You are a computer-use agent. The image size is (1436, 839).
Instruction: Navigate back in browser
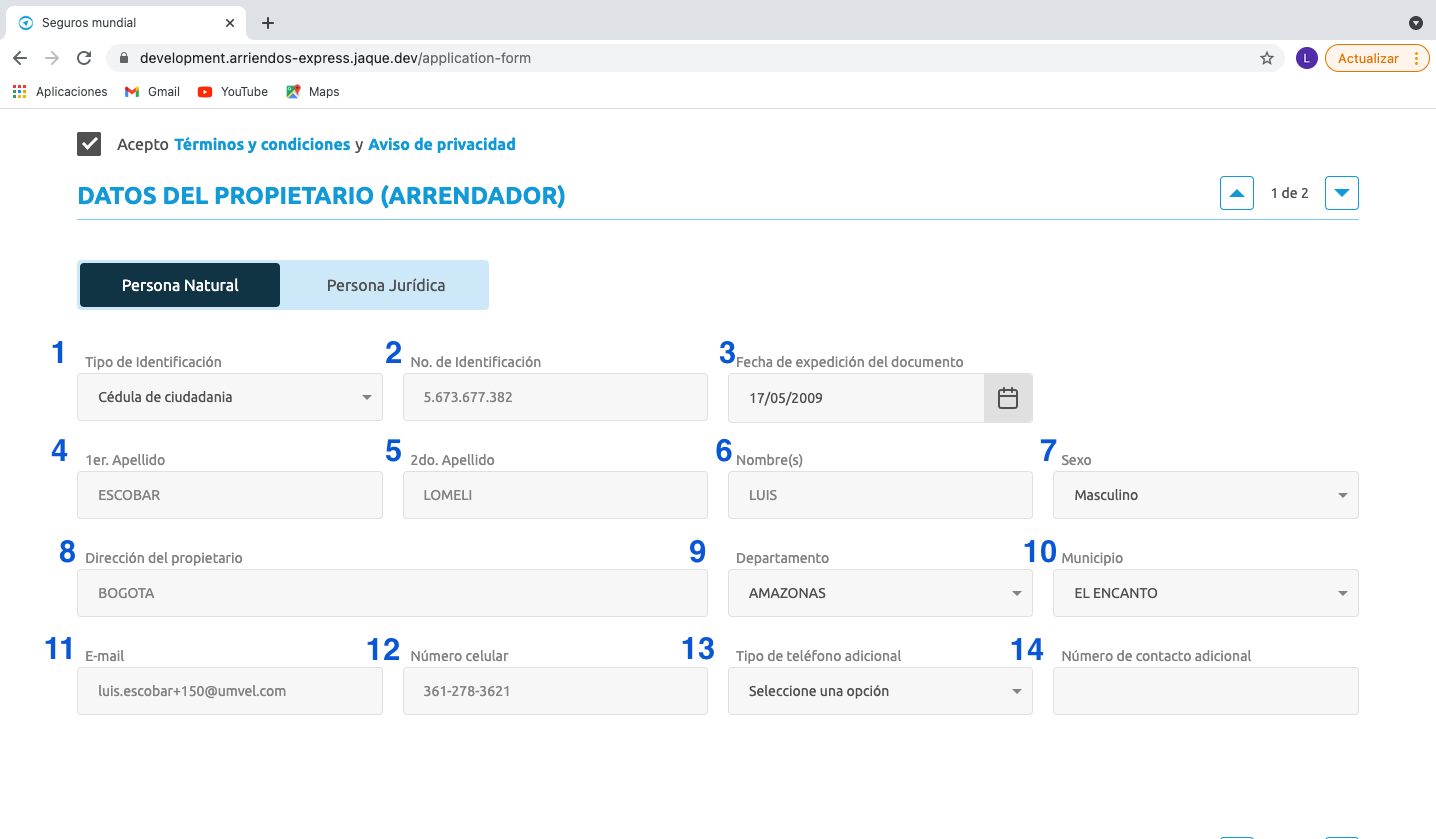tap(20, 58)
